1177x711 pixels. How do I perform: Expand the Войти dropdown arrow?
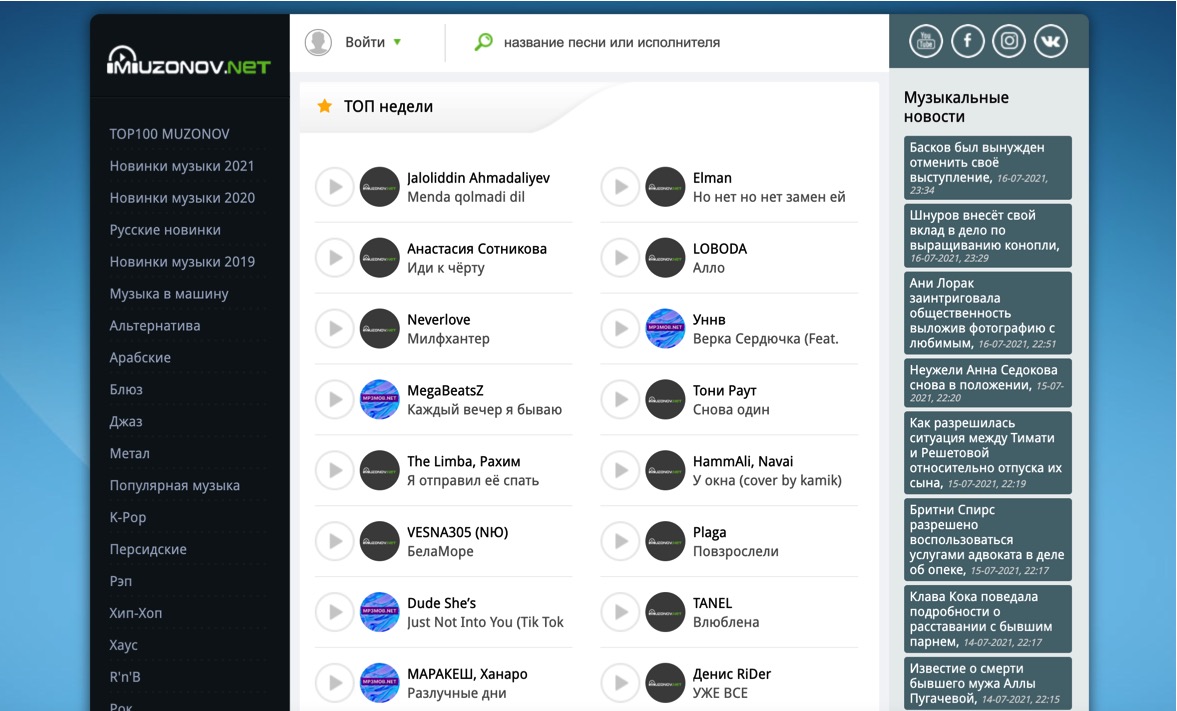[397, 42]
